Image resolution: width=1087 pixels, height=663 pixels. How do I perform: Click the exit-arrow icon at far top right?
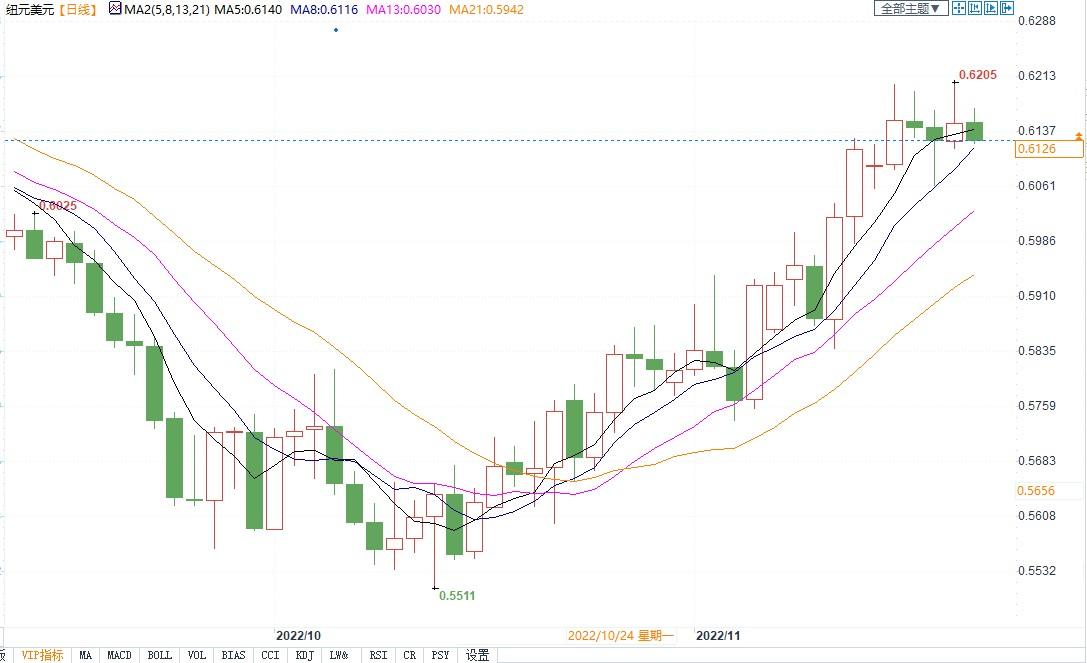coord(1006,8)
